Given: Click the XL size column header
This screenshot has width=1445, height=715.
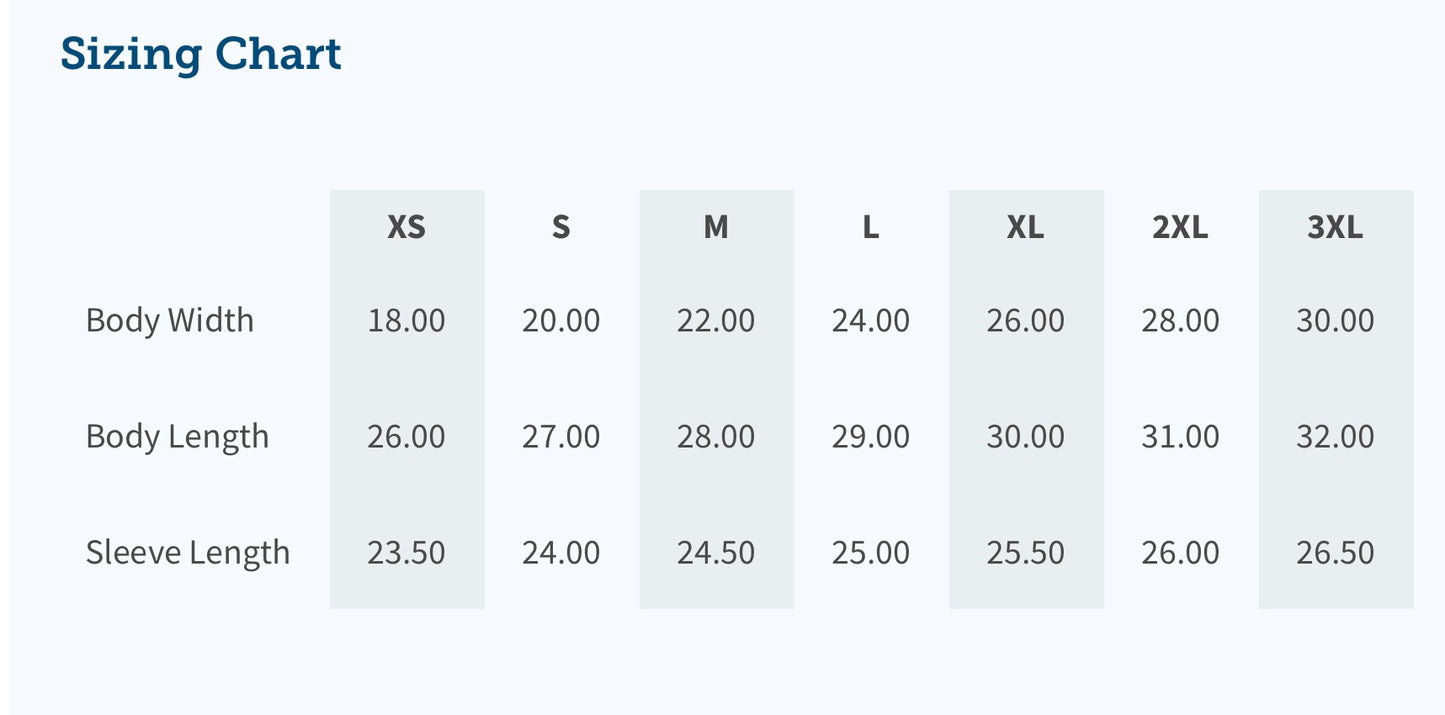Looking at the screenshot, I should coord(1025,228).
